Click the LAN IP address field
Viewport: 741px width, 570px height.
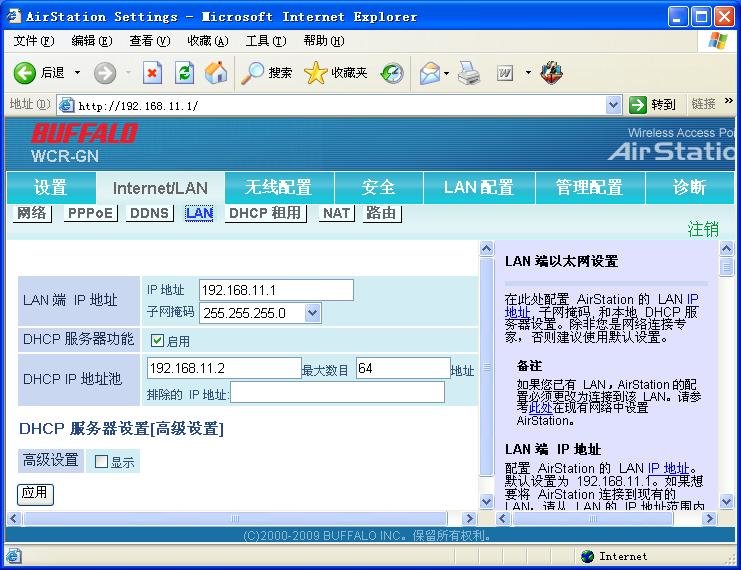(x=276, y=290)
